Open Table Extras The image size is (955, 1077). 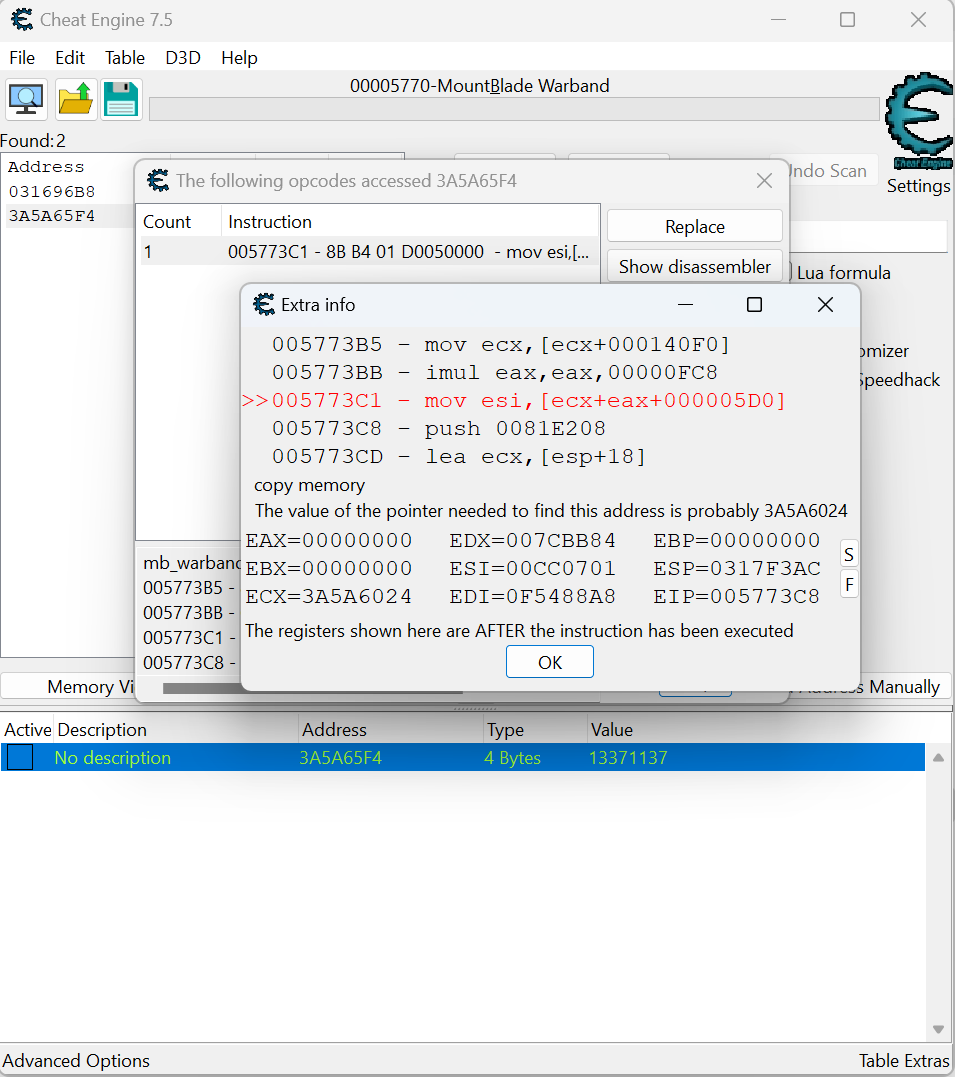pos(904,1061)
